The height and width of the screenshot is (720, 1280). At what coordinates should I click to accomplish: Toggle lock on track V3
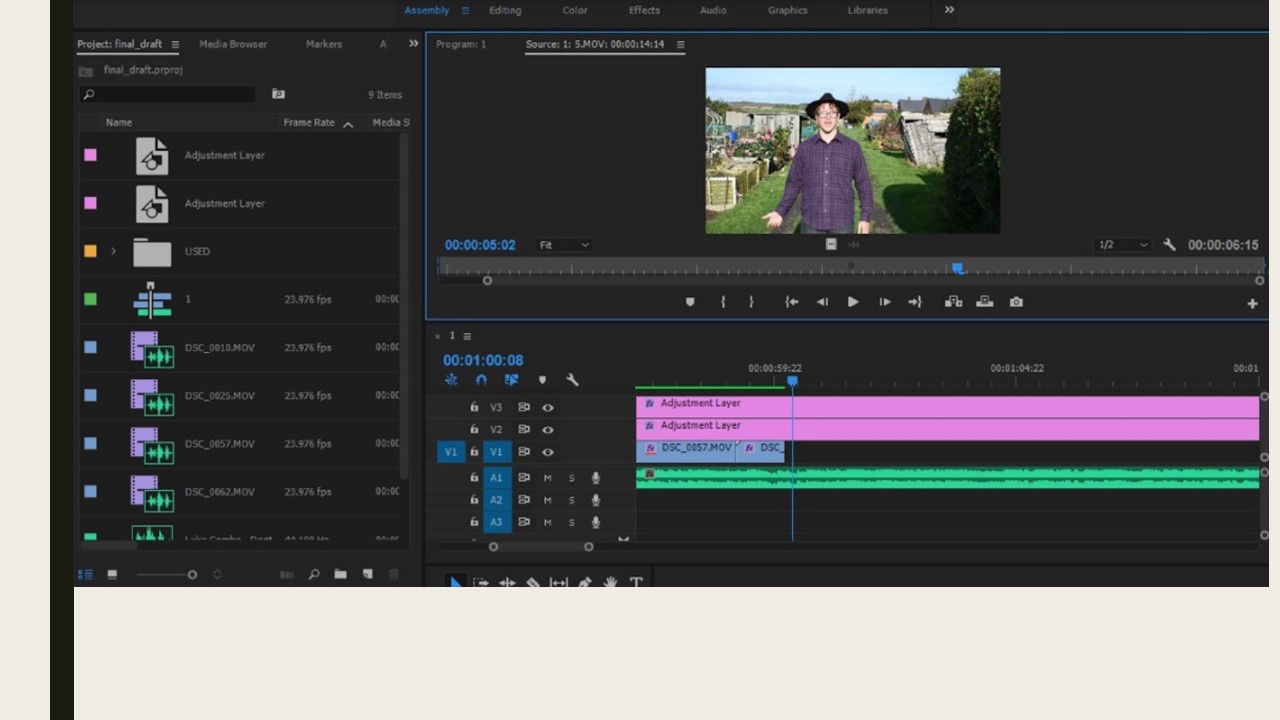pos(474,408)
